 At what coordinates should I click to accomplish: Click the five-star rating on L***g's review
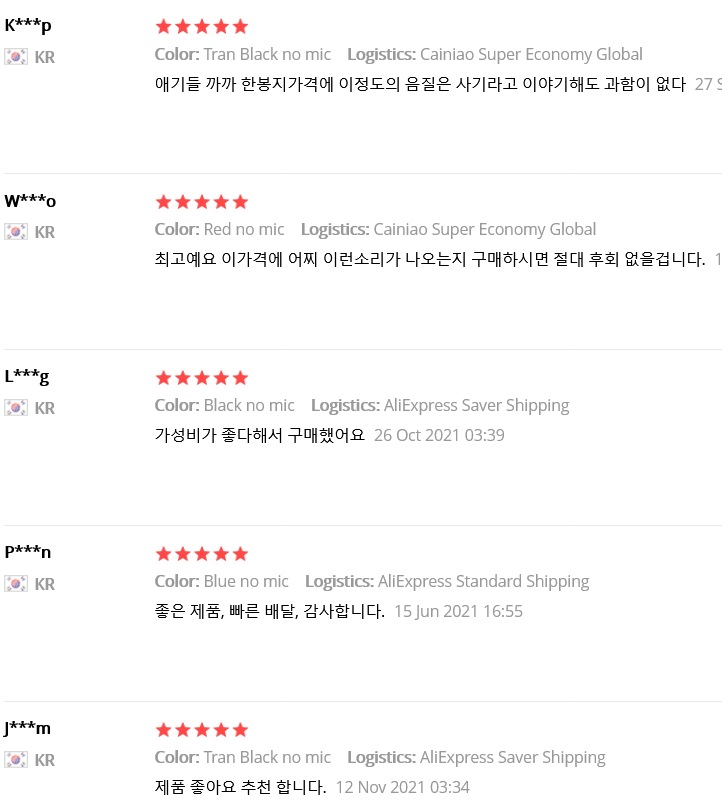[x=202, y=378]
